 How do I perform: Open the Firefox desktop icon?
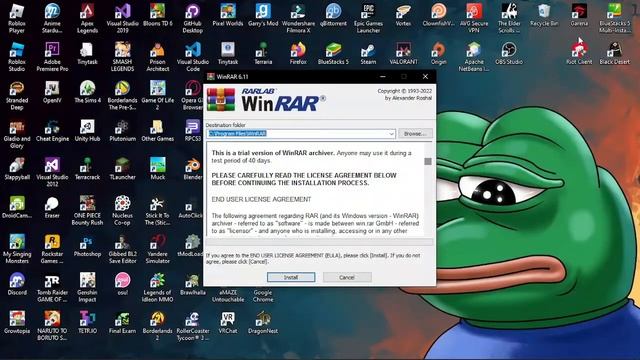(298, 53)
